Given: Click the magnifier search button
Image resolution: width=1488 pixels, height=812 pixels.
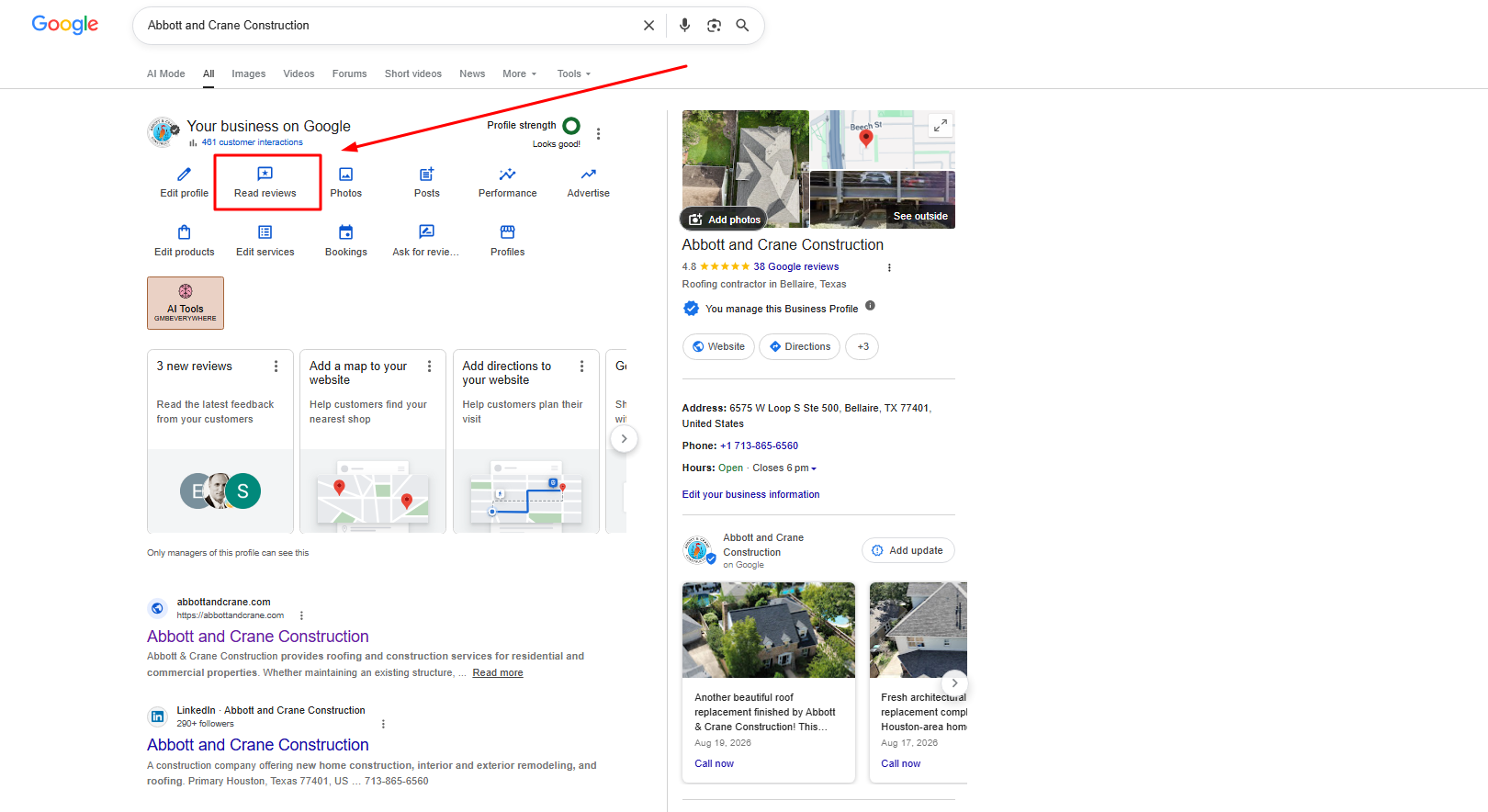Looking at the screenshot, I should [742, 26].
